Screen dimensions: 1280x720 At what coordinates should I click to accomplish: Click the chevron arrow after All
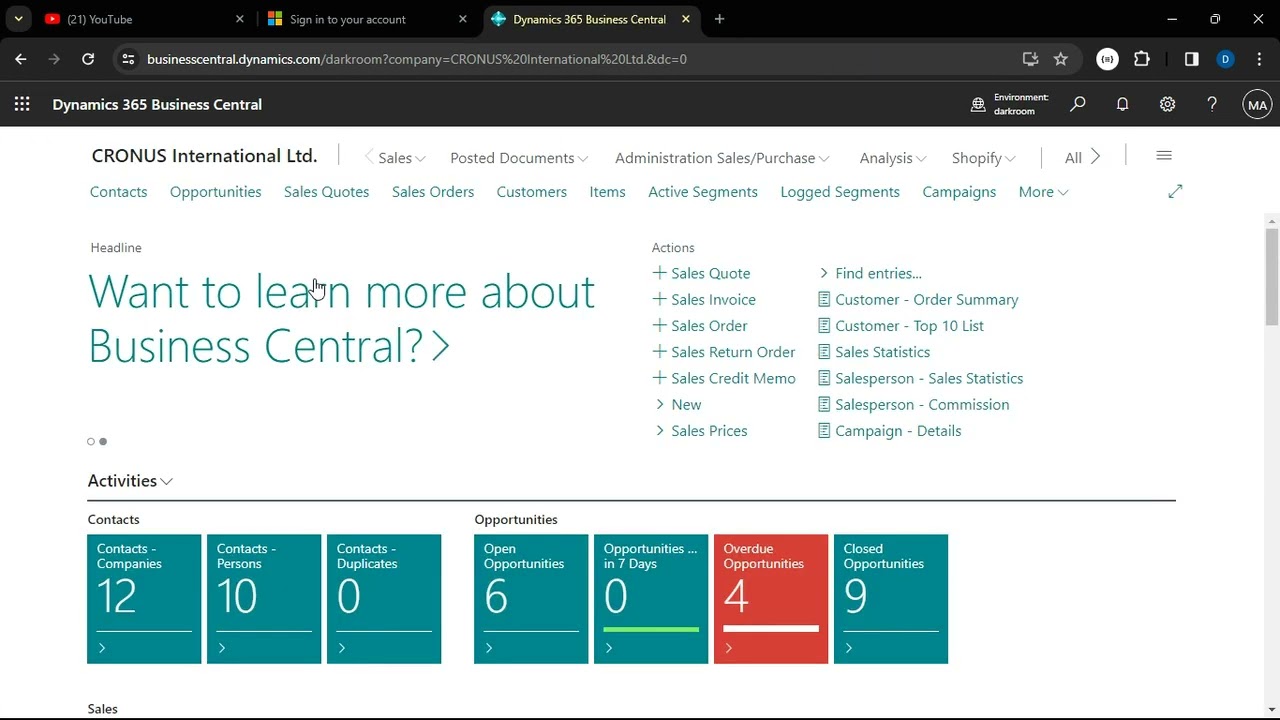point(1095,156)
